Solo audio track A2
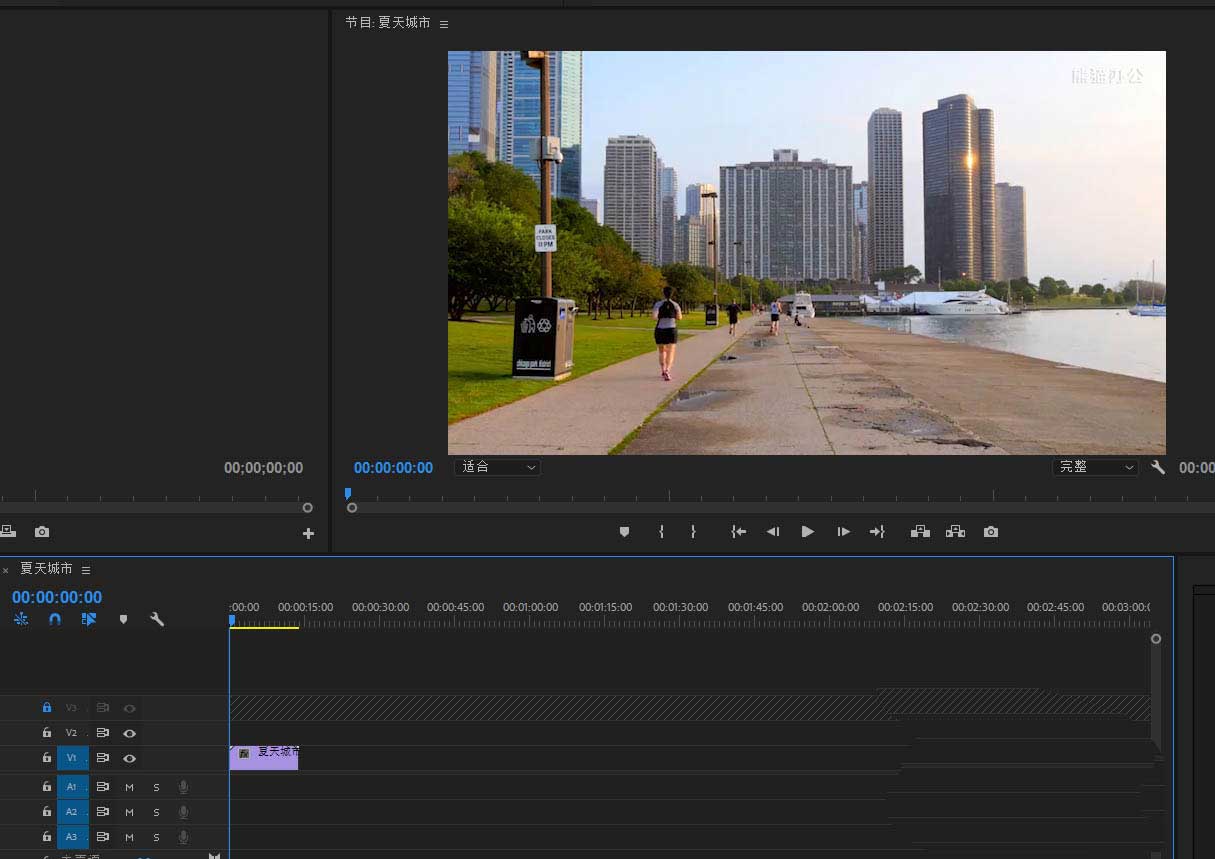 [x=156, y=812]
